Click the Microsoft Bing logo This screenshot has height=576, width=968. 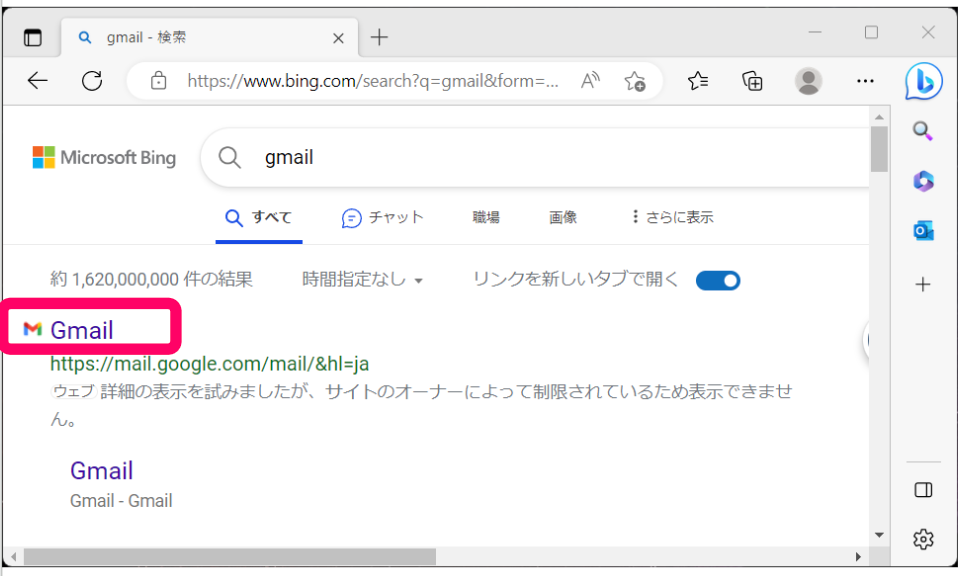(x=104, y=157)
